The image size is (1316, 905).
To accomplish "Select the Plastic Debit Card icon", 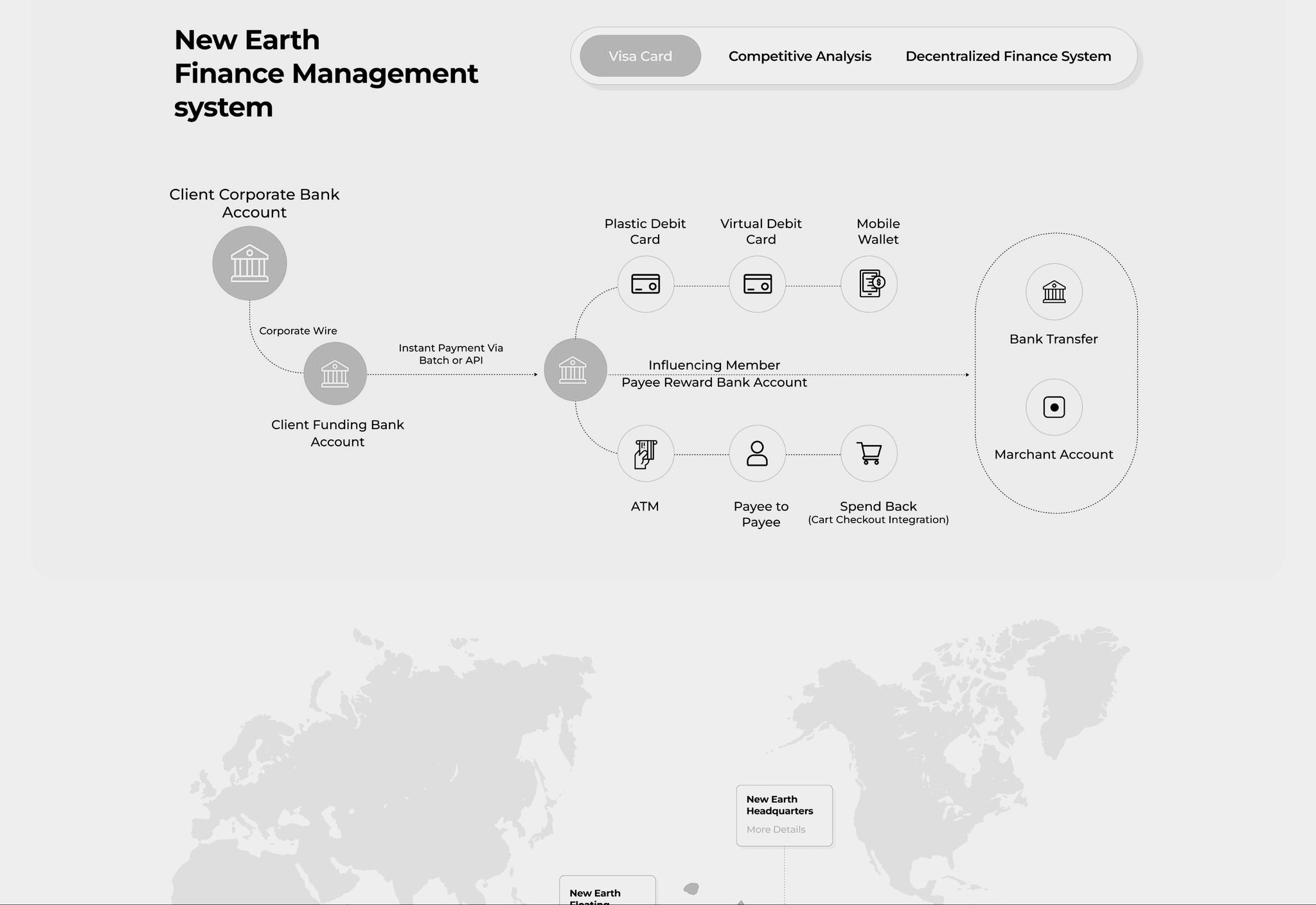I will pos(645,284).
